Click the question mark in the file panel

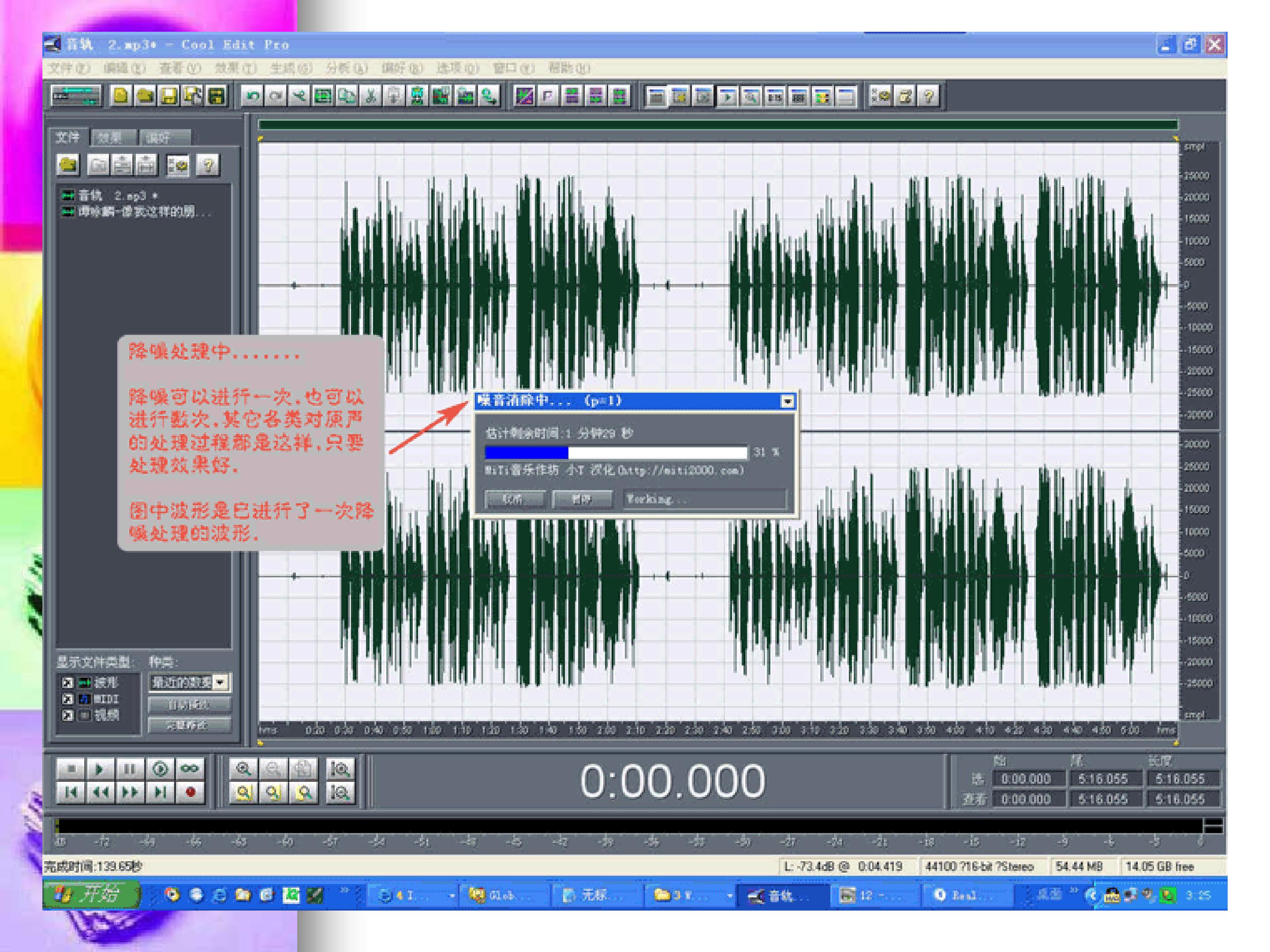coord(208,165)
